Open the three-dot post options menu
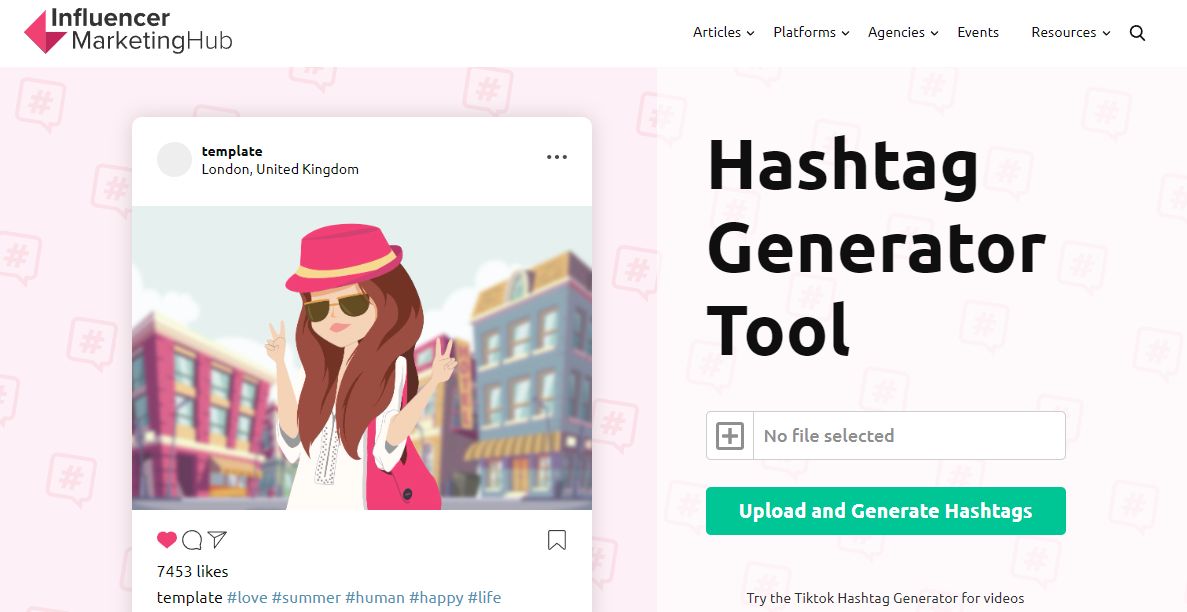The width and height of the screenshot is (1187, 612). pyautogui.click(x=556, y=157)
